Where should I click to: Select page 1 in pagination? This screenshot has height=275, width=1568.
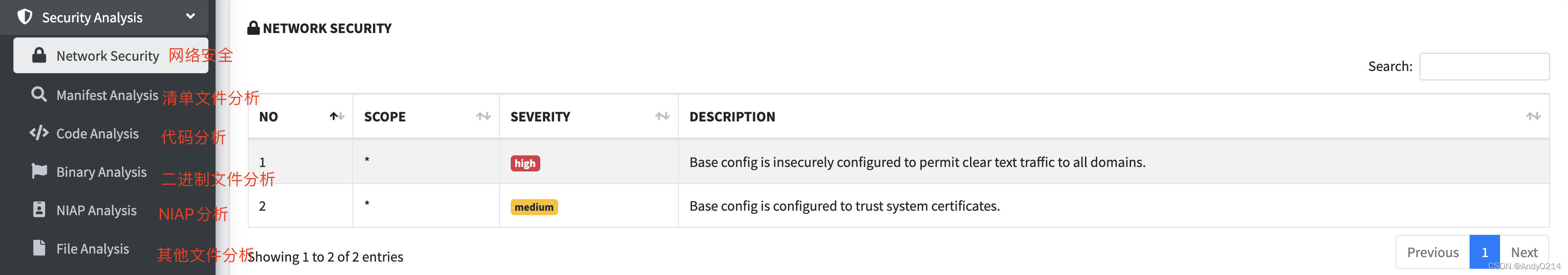pos(1484,253)
